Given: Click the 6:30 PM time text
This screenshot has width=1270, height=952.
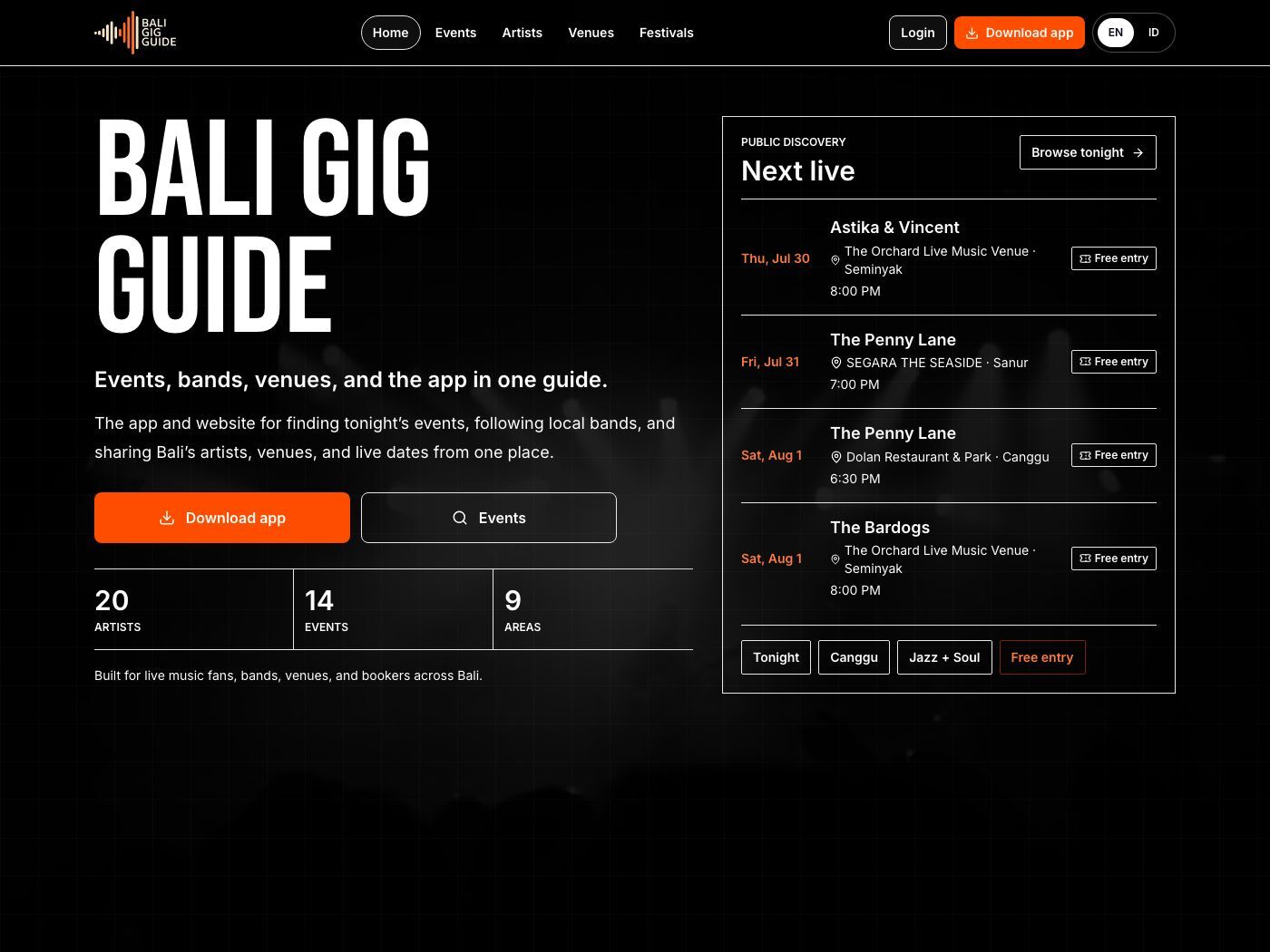Looking at the screenshot, I should pos(855,479).
